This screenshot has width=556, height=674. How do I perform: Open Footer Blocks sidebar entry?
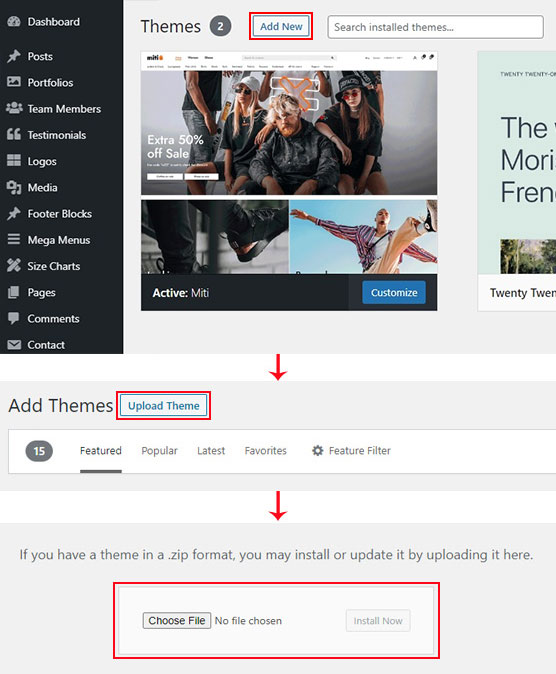[61, 214]
